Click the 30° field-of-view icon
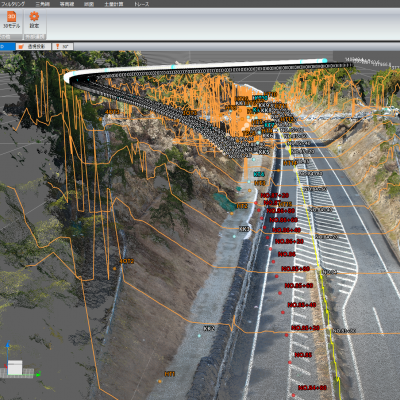400x400 pixels. coord(58,46)
